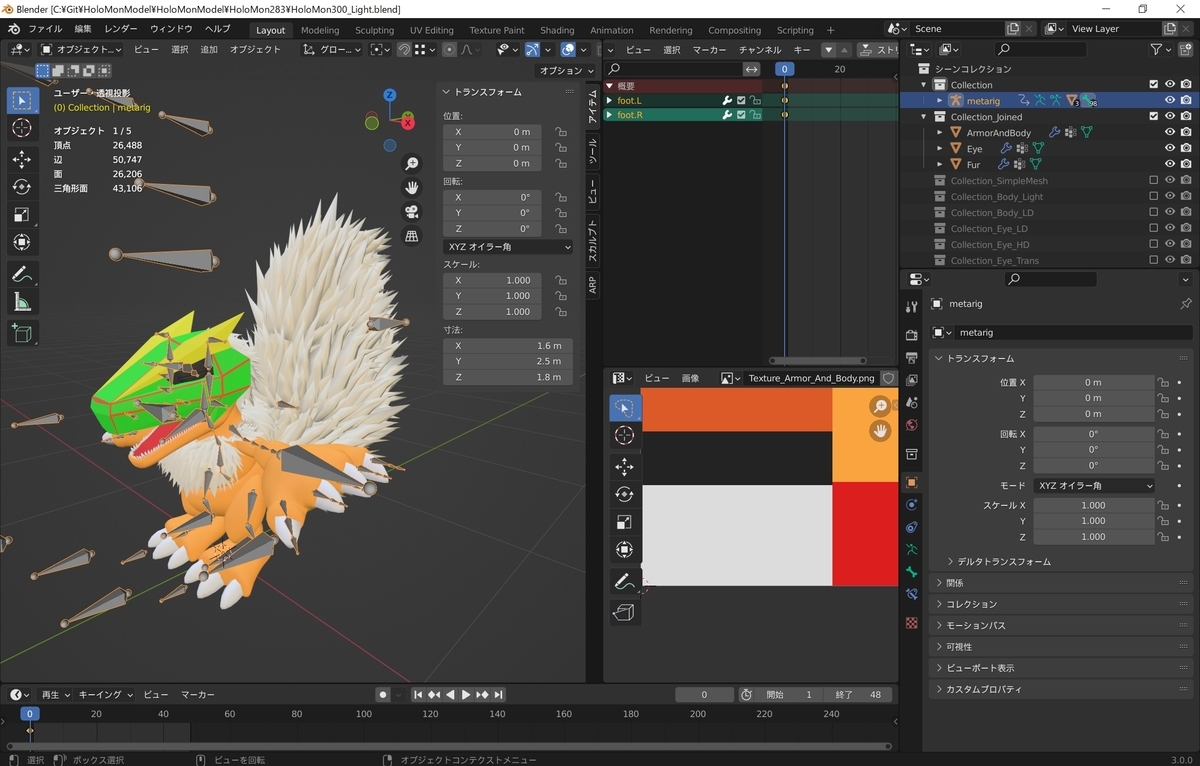
Task: Toggle visibility of Collection_Joined
Action: [1169, 117]
